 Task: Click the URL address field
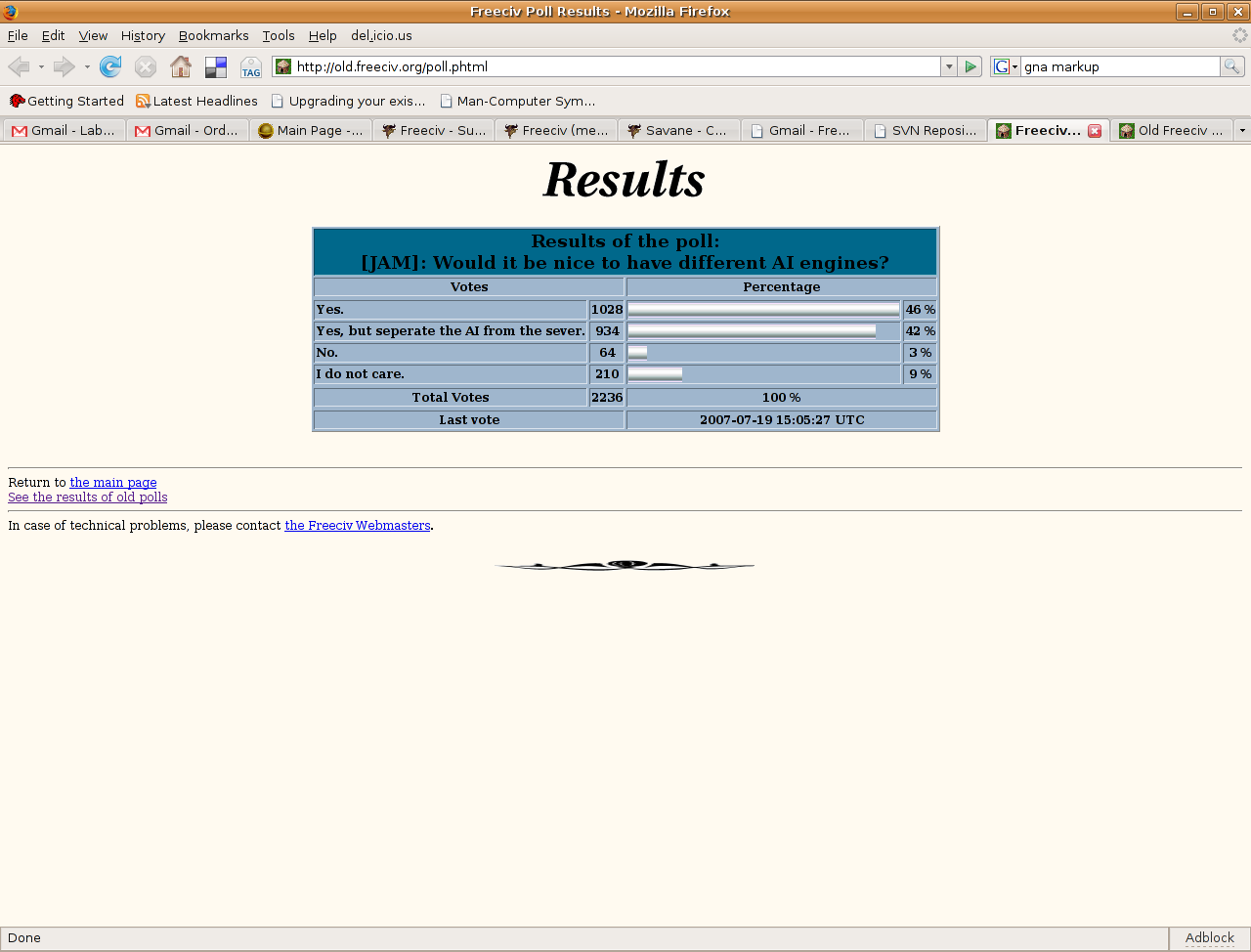(616, 66)
